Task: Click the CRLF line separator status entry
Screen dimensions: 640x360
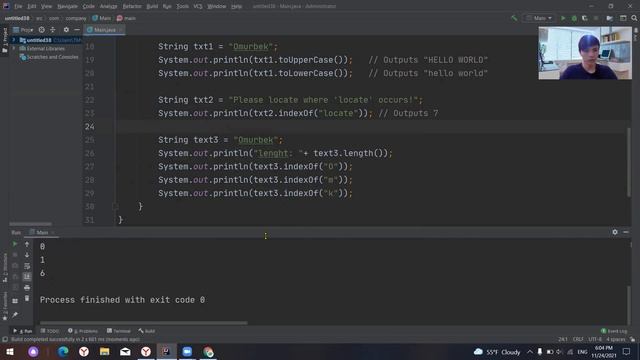Action: 578,339
